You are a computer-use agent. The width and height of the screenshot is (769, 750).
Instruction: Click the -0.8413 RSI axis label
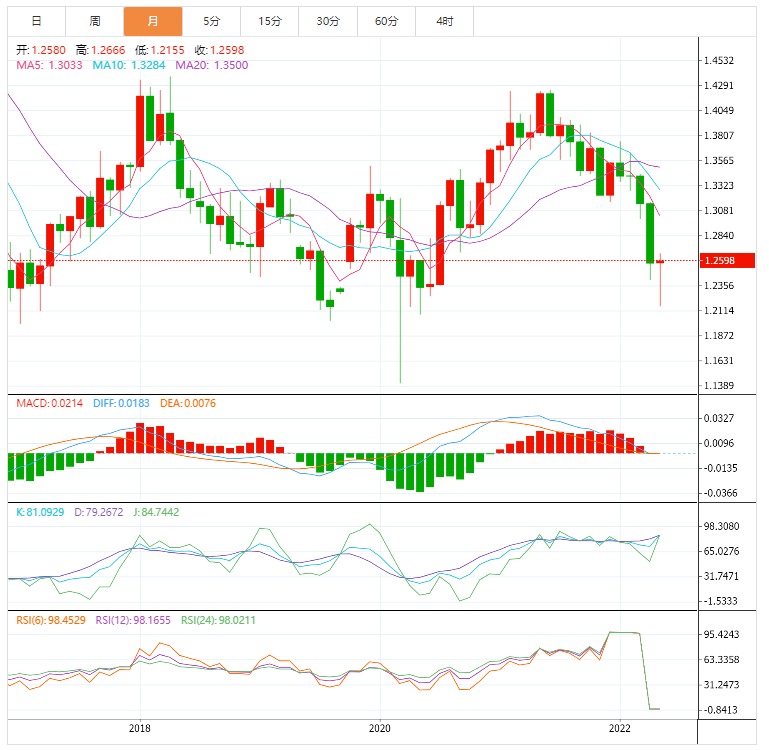(x=720, y=710)
